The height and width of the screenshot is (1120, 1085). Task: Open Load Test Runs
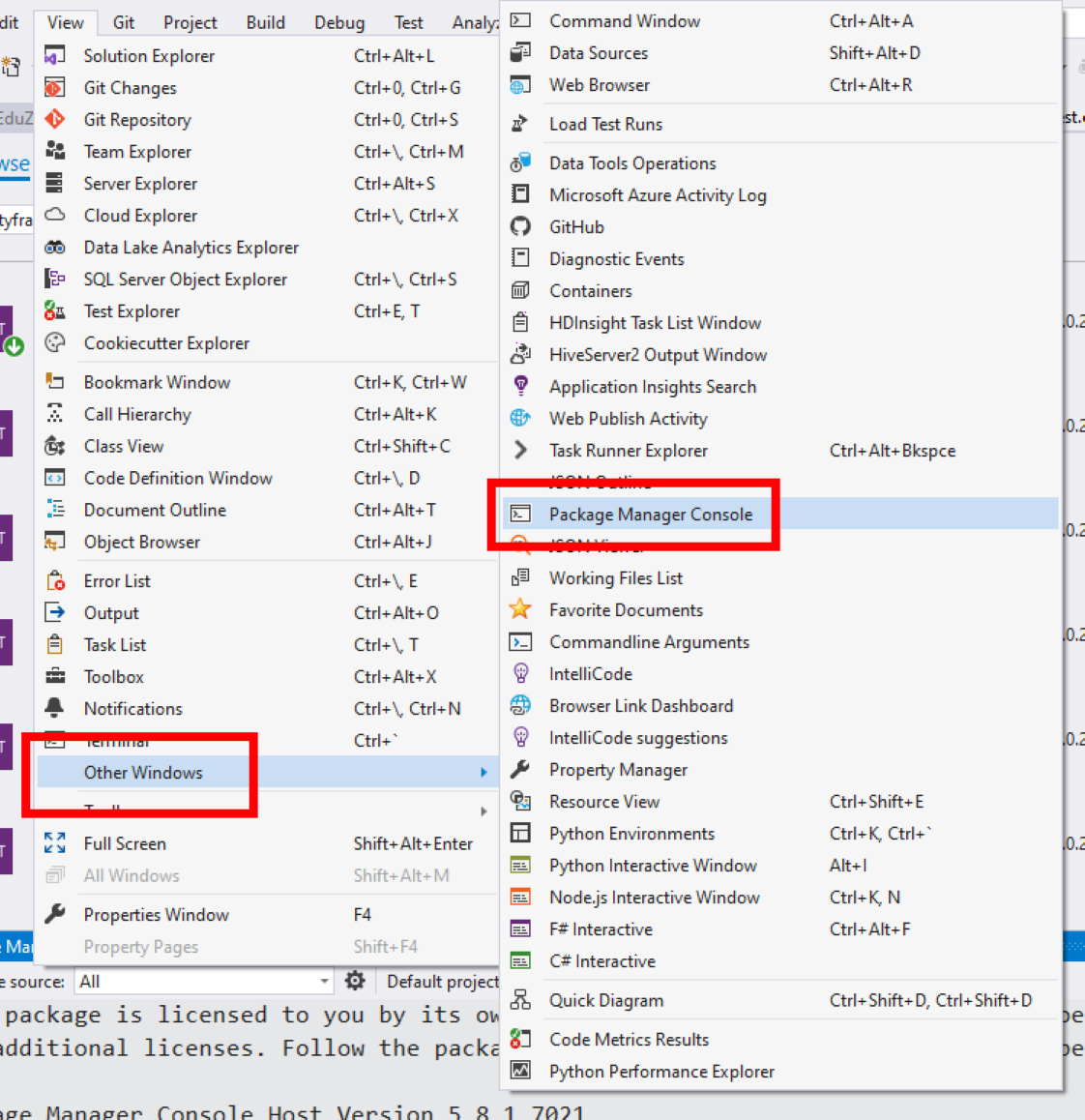coord(780,124)
